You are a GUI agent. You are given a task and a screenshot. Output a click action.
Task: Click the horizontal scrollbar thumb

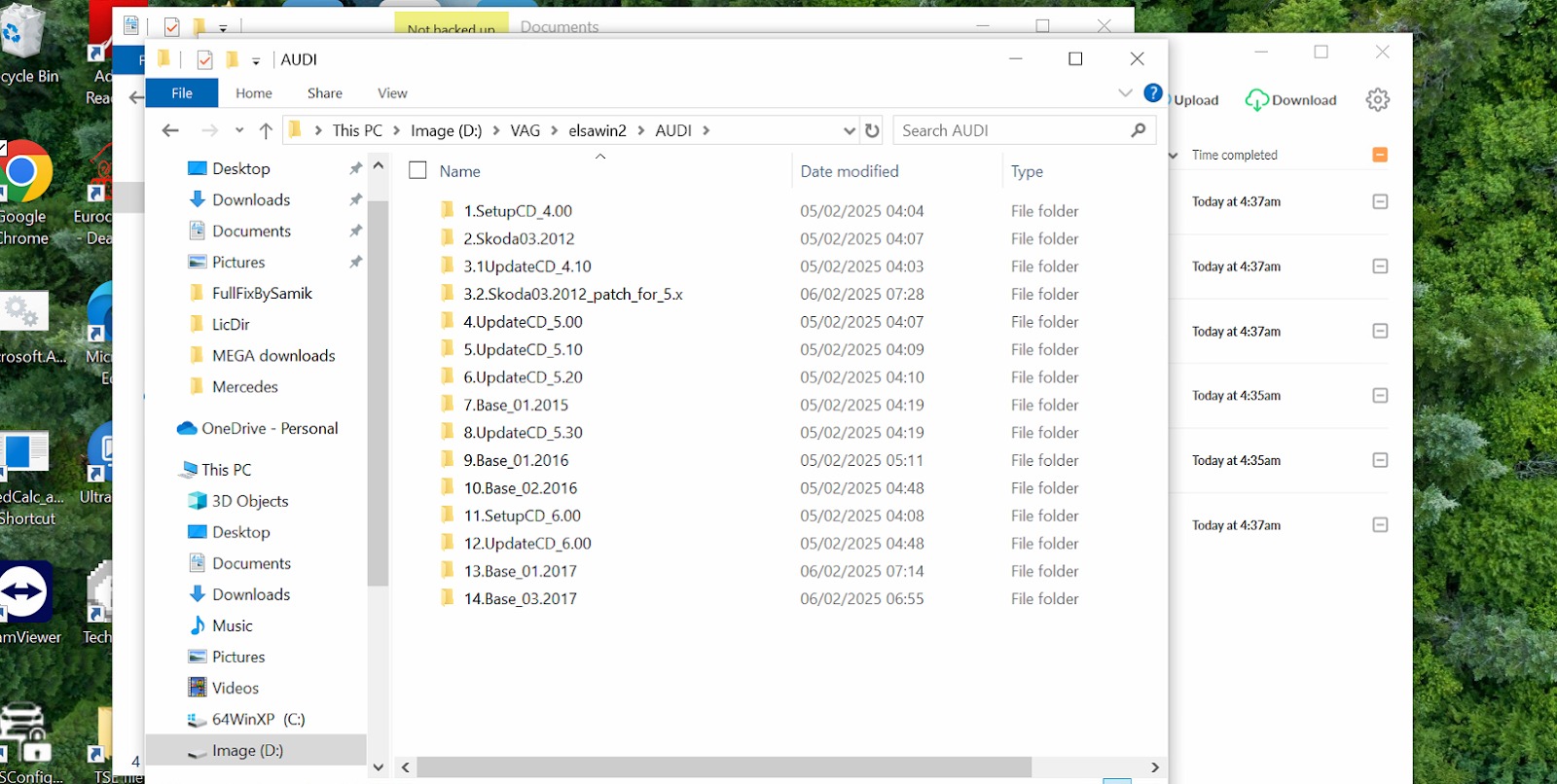pyautogui.click(x=724, y=766)
